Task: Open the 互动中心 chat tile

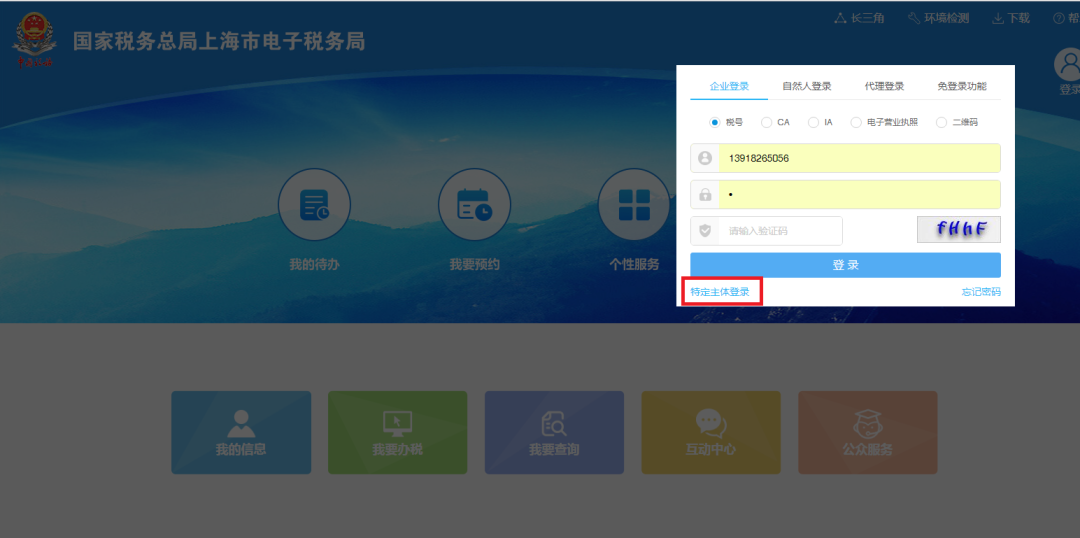Action: coord(710,432)
